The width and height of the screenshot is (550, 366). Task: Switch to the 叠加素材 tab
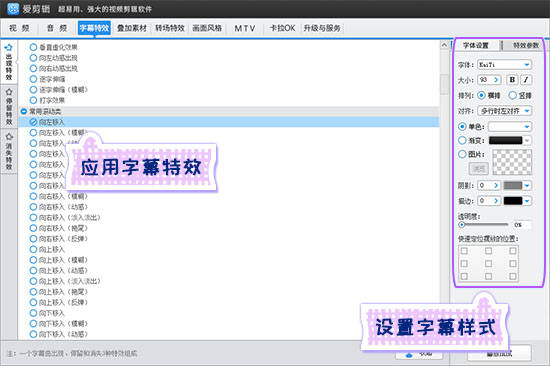pos(132,28)
